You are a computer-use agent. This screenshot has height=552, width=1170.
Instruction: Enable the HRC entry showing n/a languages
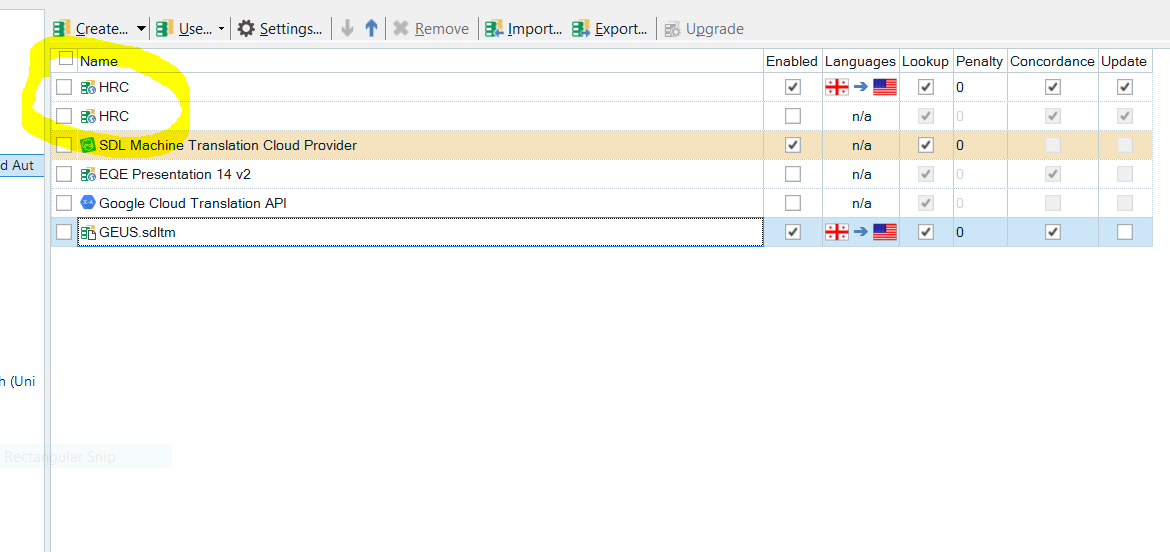tap(792, 116)
